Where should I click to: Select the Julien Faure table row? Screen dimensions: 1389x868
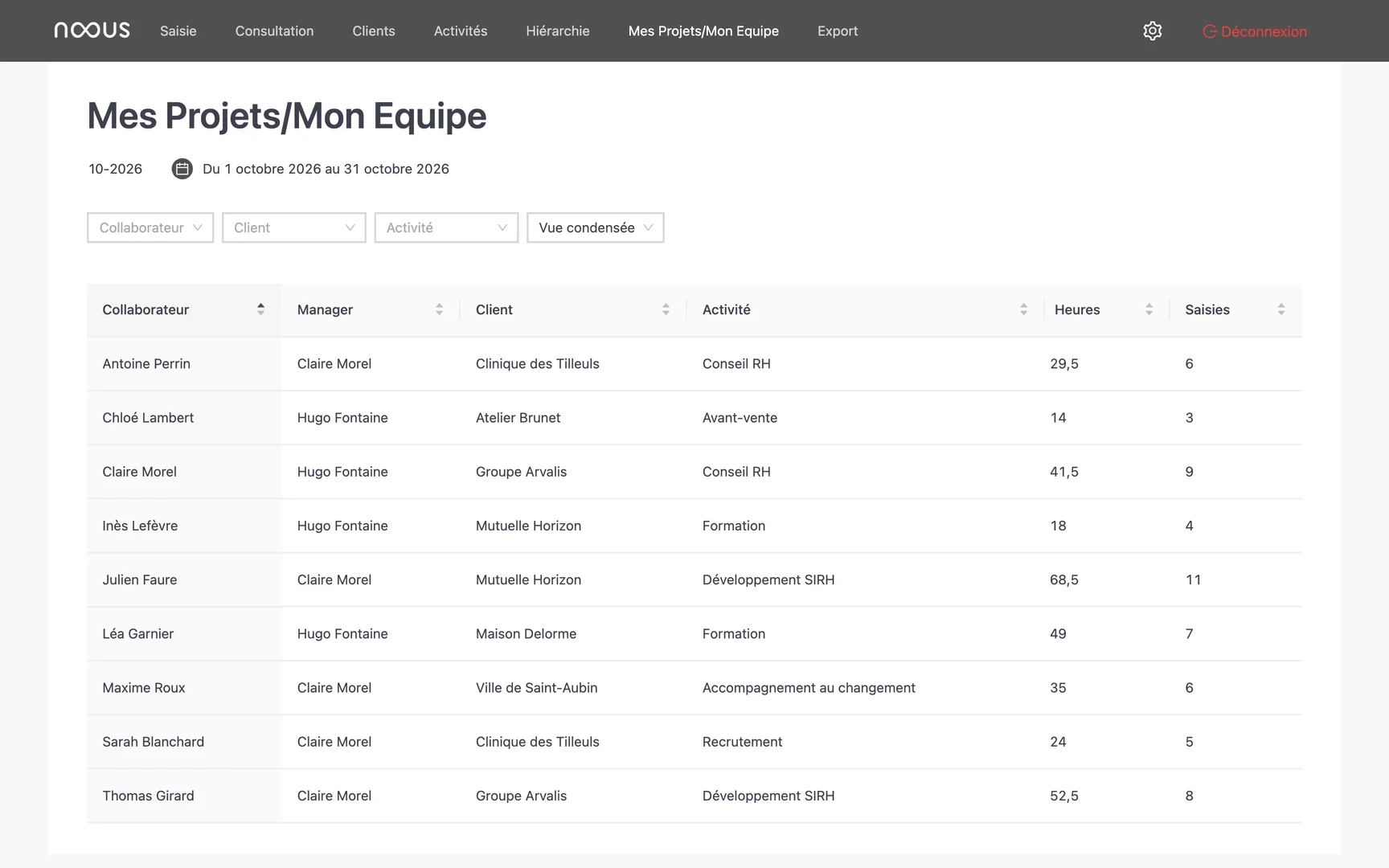coord(694,579)
